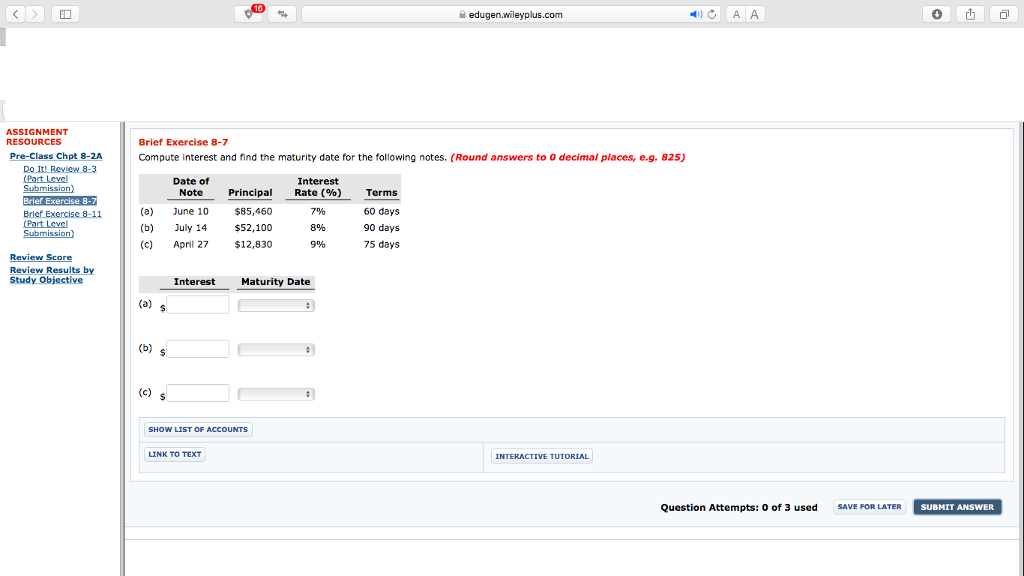This screenshot has width=1024, height=576.
Task: Reload the page with the refresh icon
Action: pyautogui.click(x=712, y=14)
